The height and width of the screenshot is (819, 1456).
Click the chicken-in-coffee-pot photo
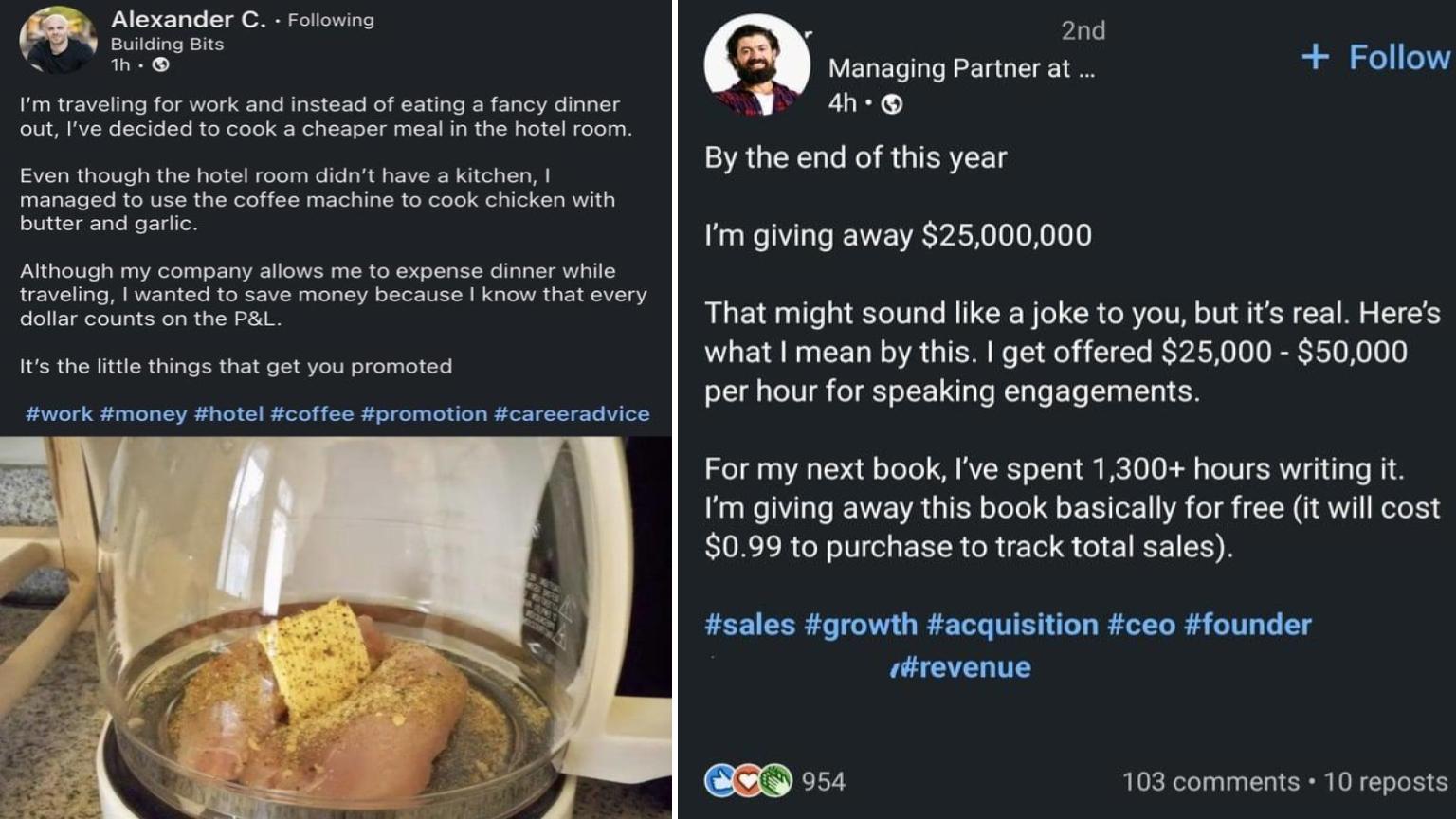[x=332, y=626]
